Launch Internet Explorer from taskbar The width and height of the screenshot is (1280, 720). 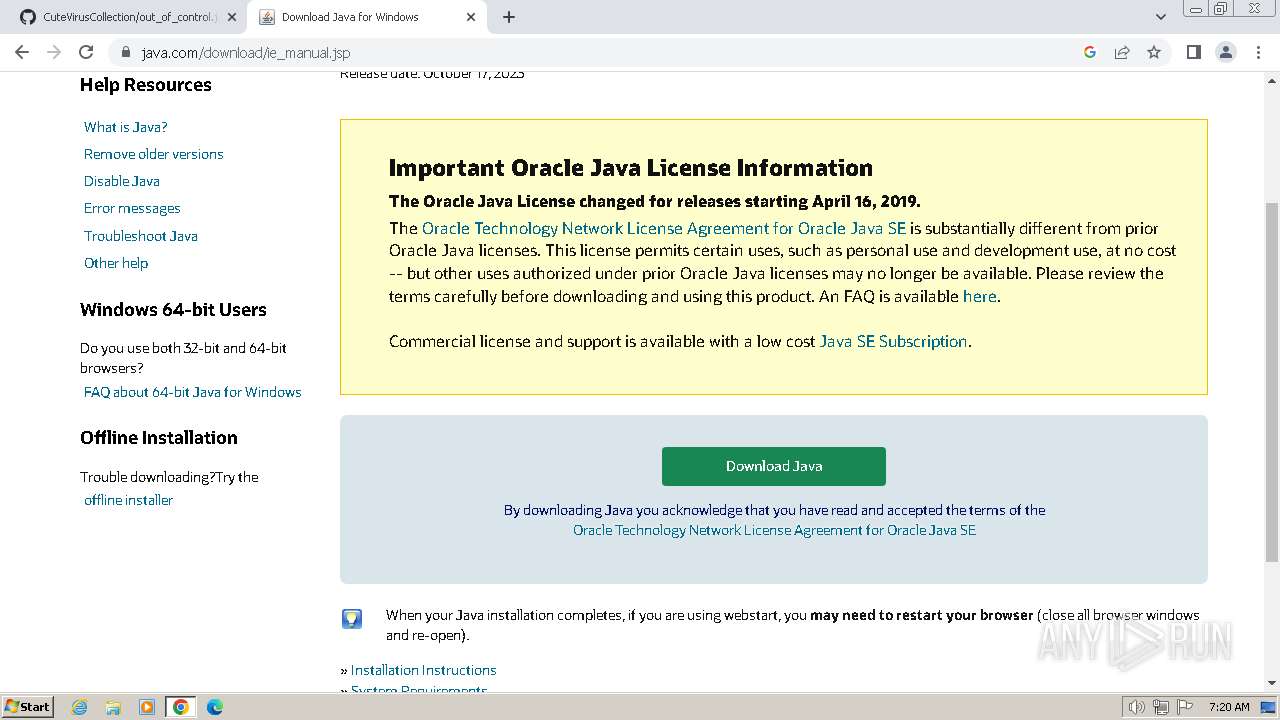click(x=79, y=707)
